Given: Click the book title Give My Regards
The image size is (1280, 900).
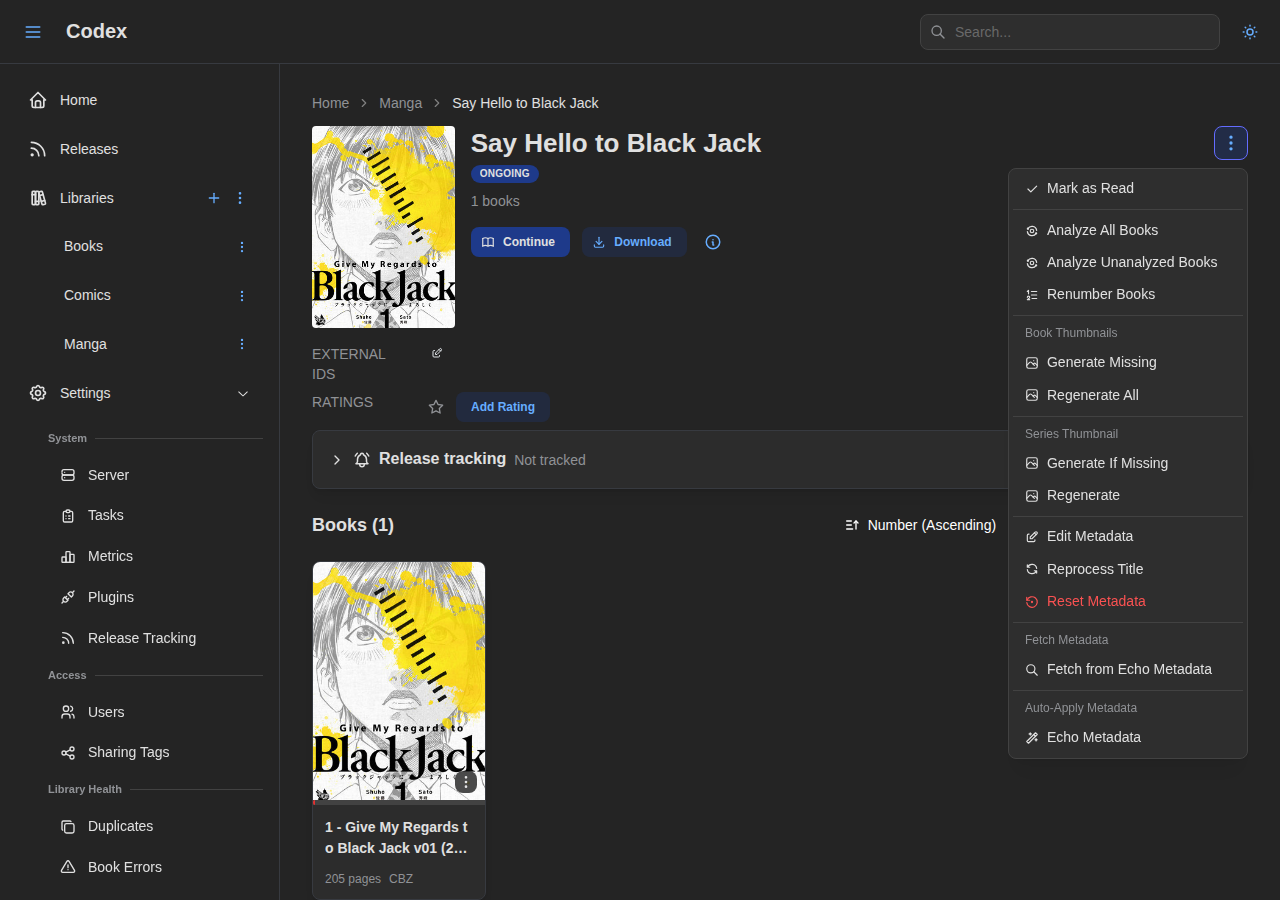Looking at the screenshot, I should pos(396,838).
